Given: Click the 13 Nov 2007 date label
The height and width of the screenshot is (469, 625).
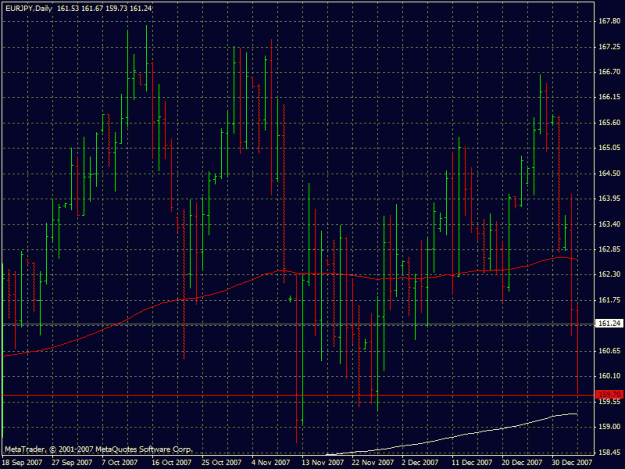Looking at the screenshot, I should pyautogui.click(x=322, y=462).
